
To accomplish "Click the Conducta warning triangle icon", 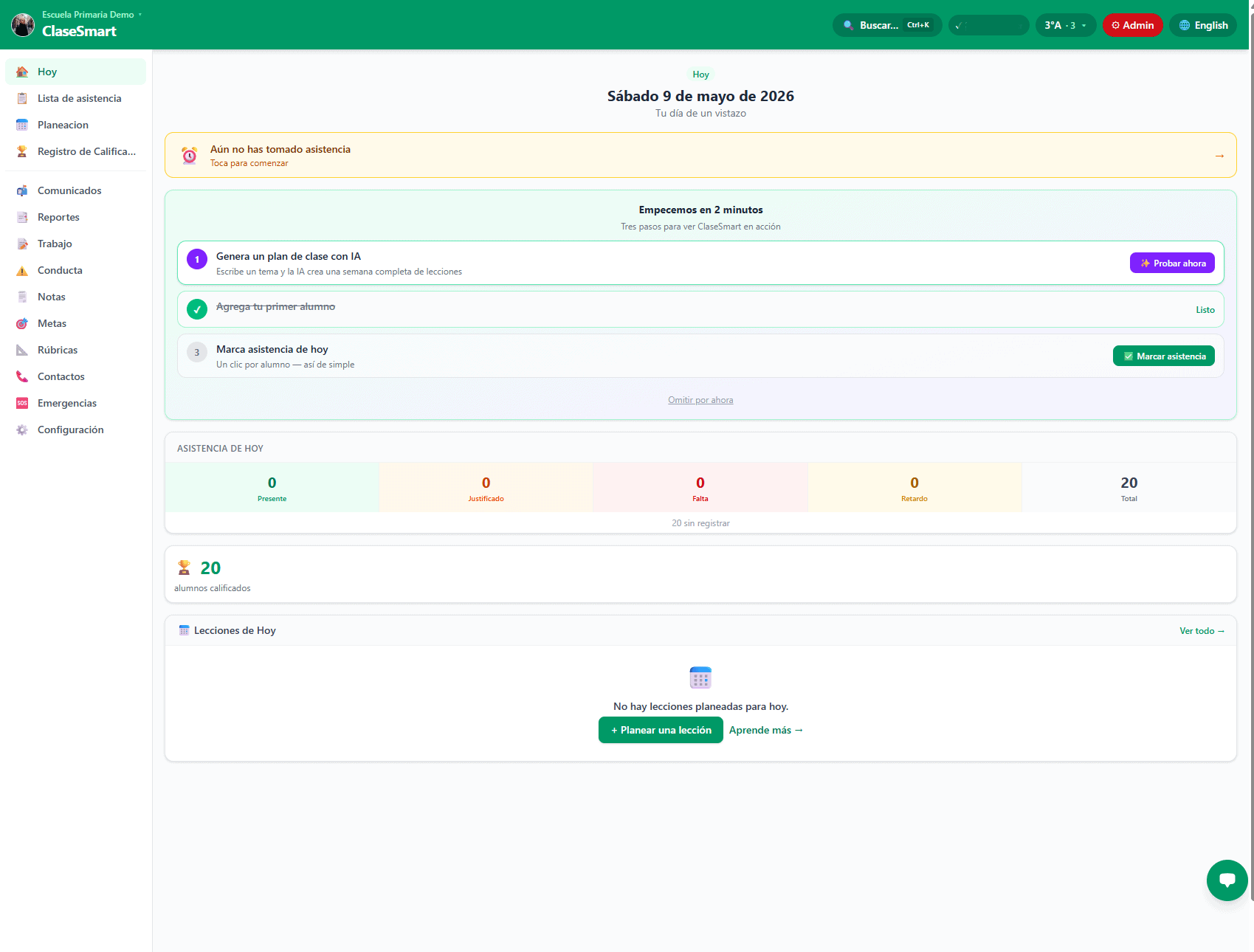I will 22,270.
